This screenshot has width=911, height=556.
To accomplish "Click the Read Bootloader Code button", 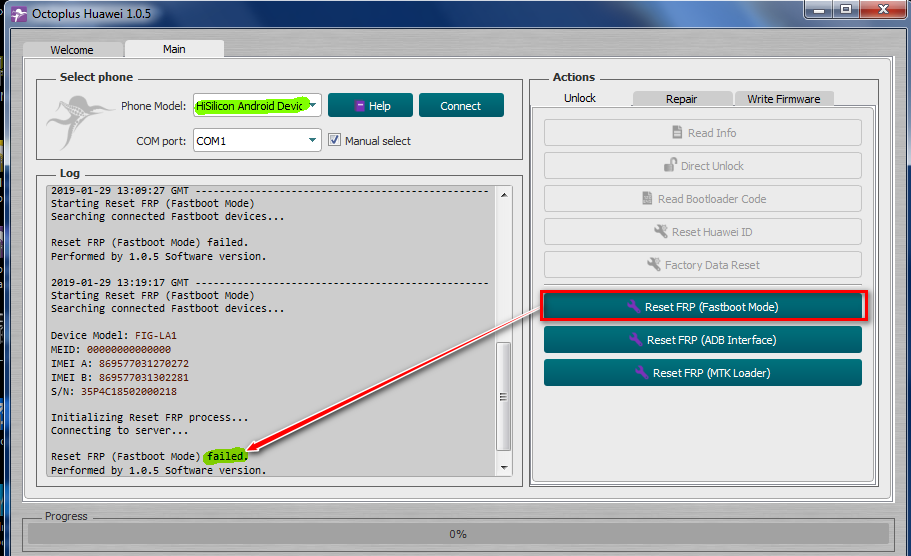I will coord(703,199).
